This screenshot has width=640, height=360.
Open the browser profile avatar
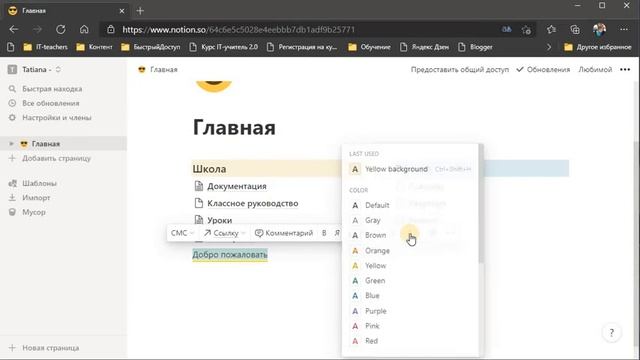599,29
